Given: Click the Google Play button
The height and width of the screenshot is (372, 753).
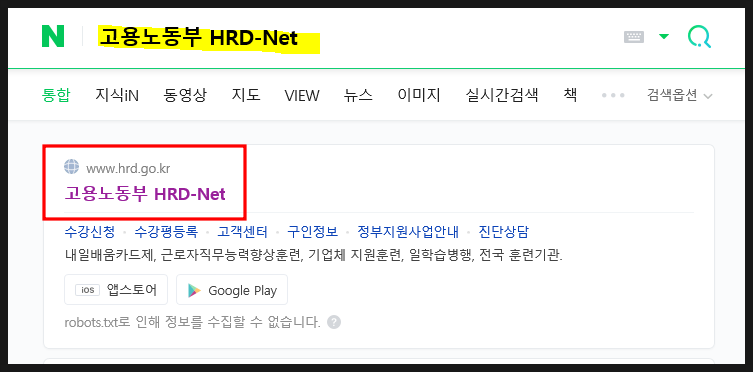Looking at the screenshot, I should click(x=232, y=289).
